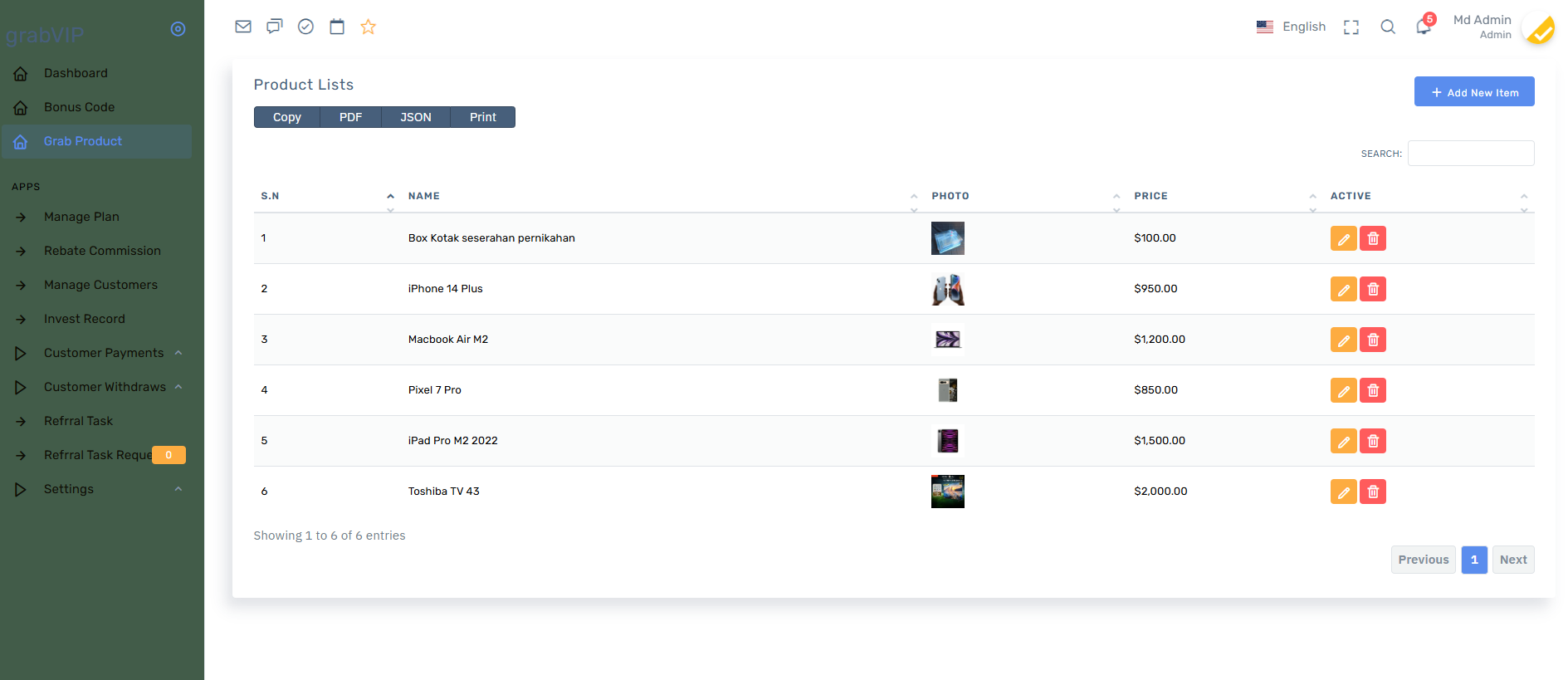Viewport: 1568px width, 680px height.
Task: Open the notifications bell icon
Action: coord(1423,27)
